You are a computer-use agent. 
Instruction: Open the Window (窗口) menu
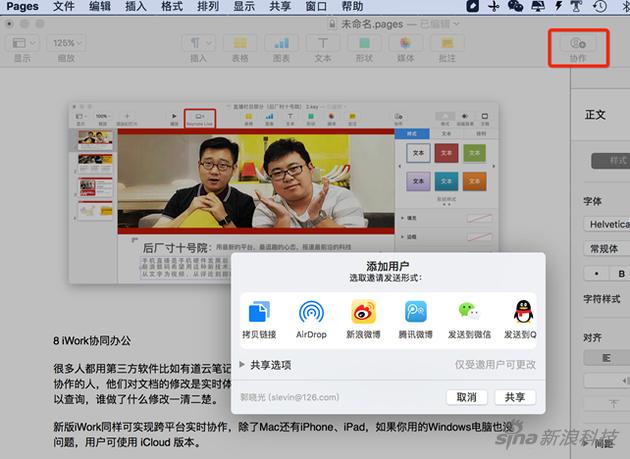point(316,6)
